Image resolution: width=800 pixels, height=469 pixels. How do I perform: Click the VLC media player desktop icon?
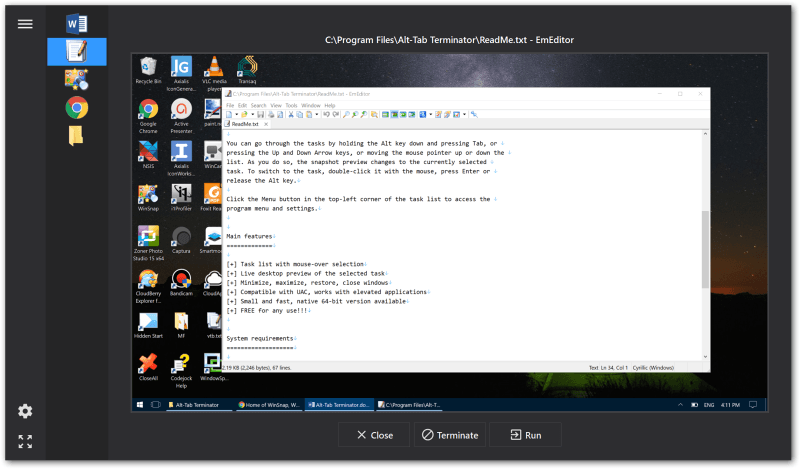(x=214, y=73)
